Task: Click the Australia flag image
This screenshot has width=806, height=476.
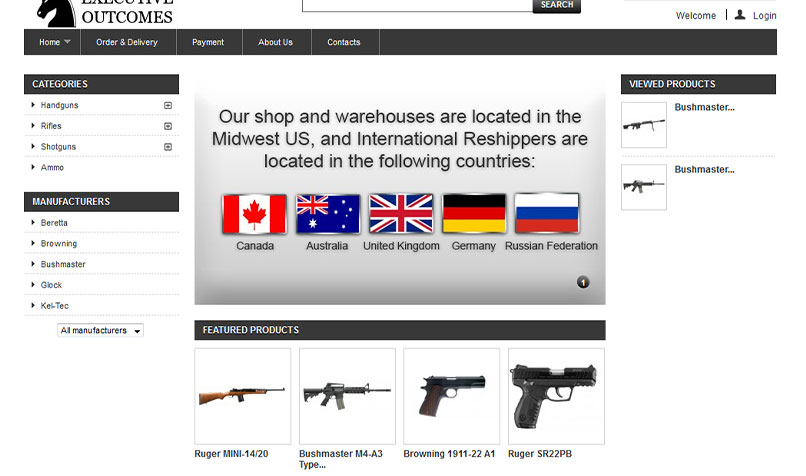Action: pyautogui.click(x=327, y=214)
